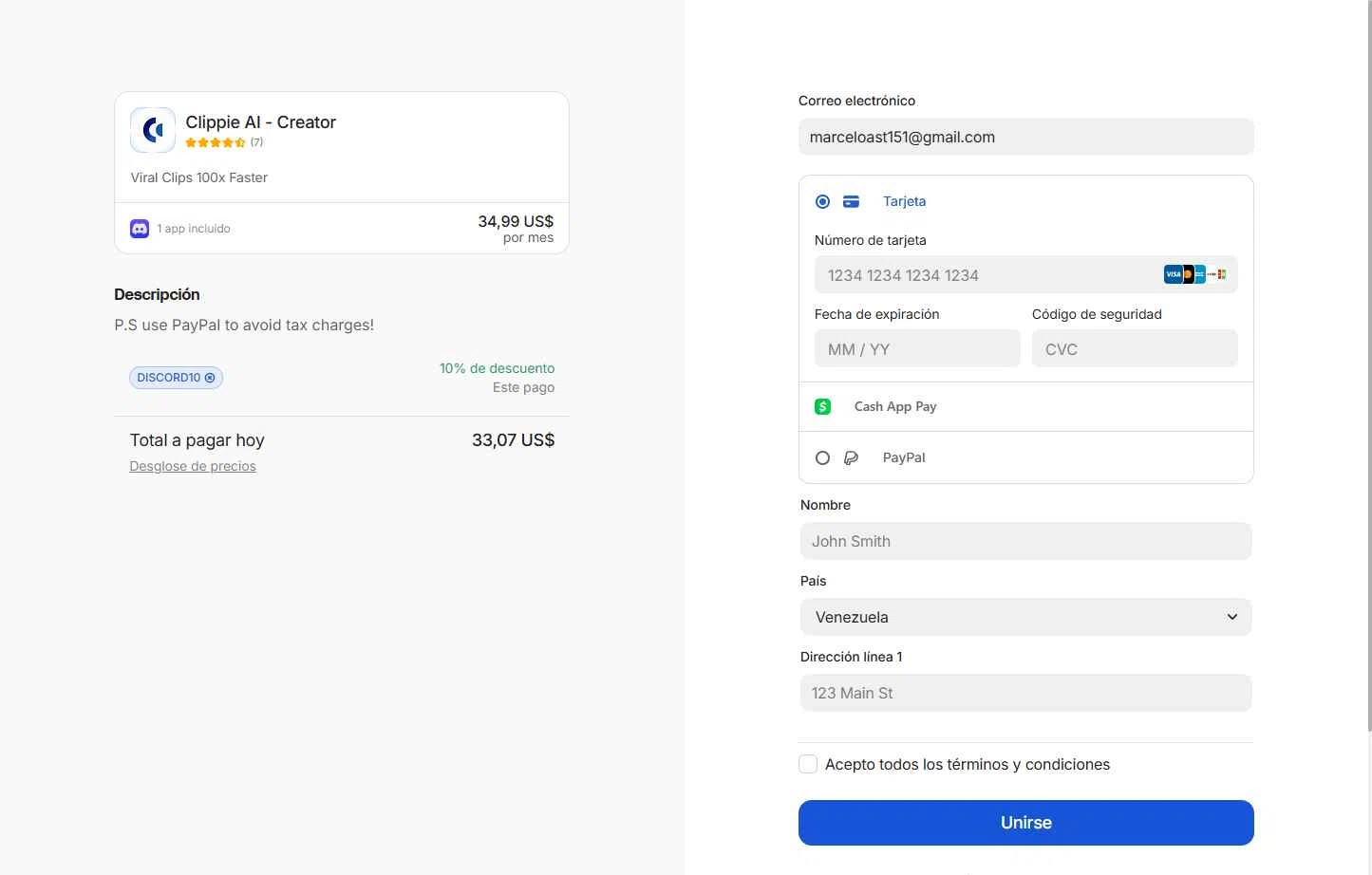Click the por mes billing period text

(x=528, y=238)
